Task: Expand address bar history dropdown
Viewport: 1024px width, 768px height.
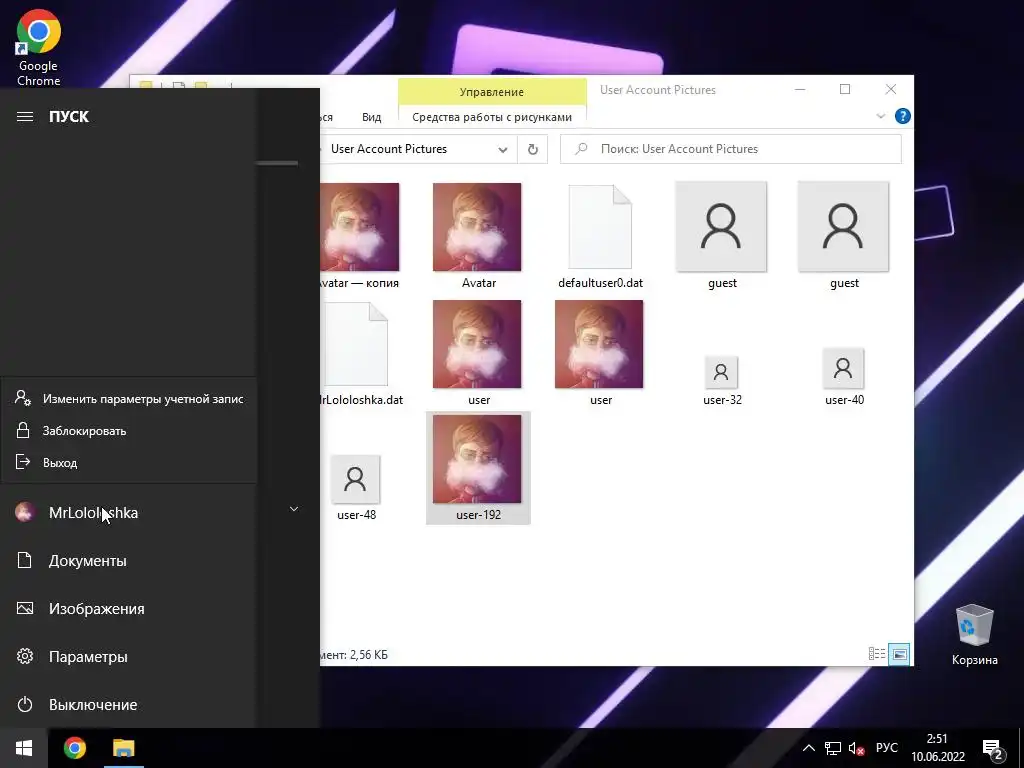Action: point(503,150)
